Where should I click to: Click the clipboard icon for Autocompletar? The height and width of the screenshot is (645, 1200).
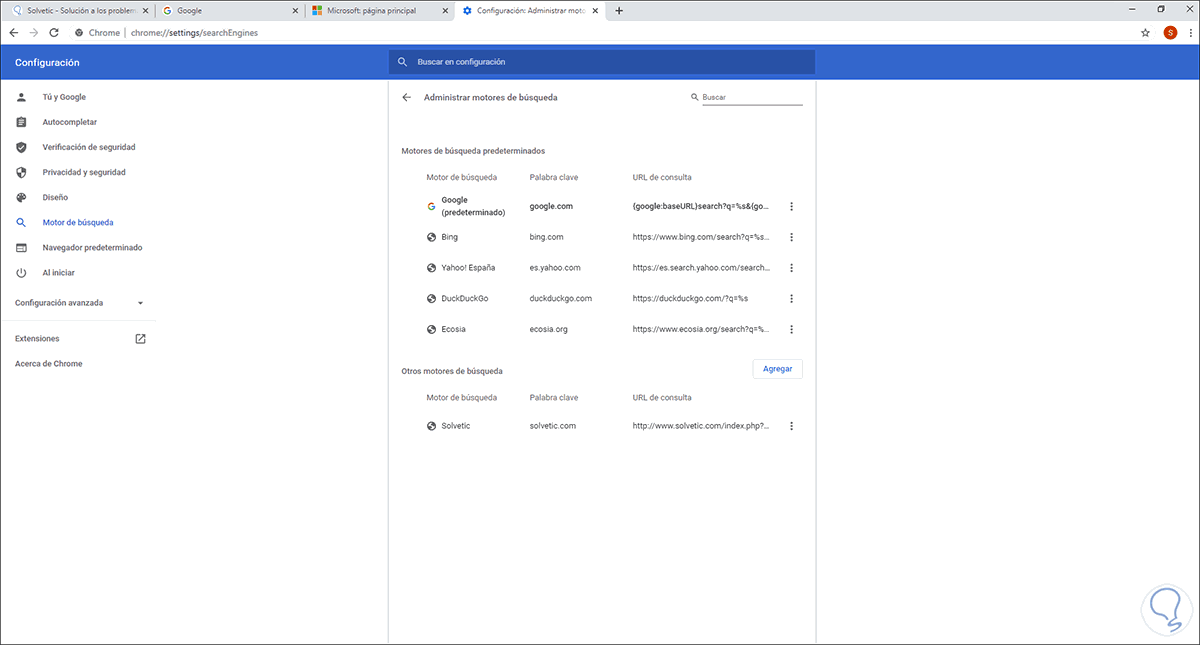point(21,122)
